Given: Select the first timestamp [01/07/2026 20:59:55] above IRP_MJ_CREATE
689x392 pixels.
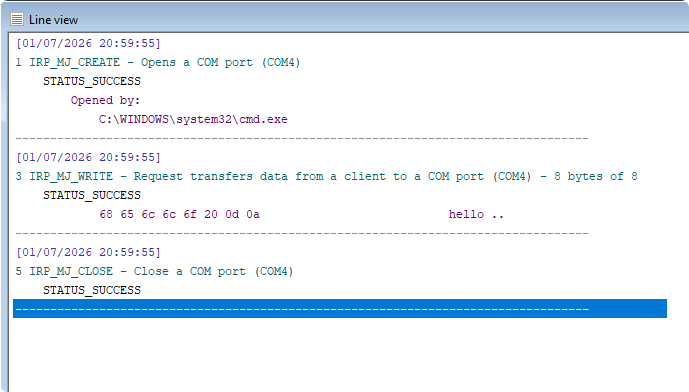Looking at the screenshot, I should click(x=88, y=43).
